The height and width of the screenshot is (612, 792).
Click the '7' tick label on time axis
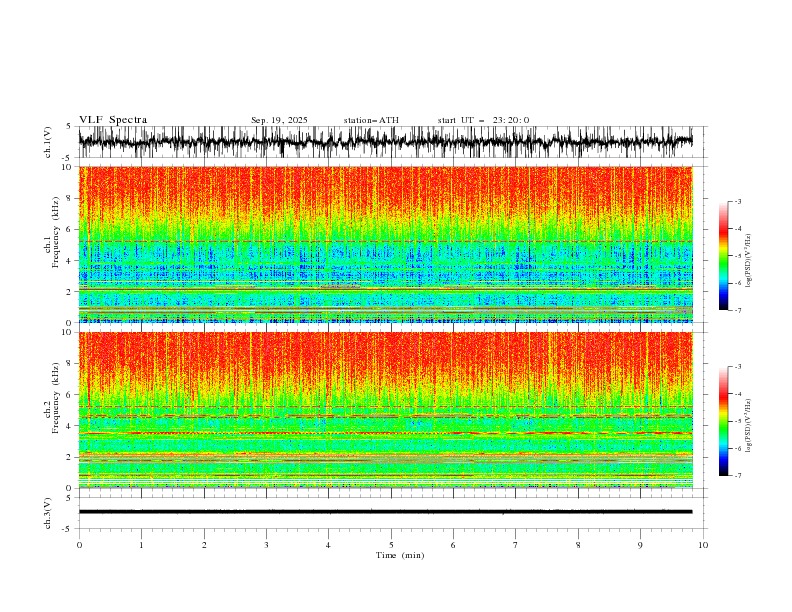[x=516, y=545]
